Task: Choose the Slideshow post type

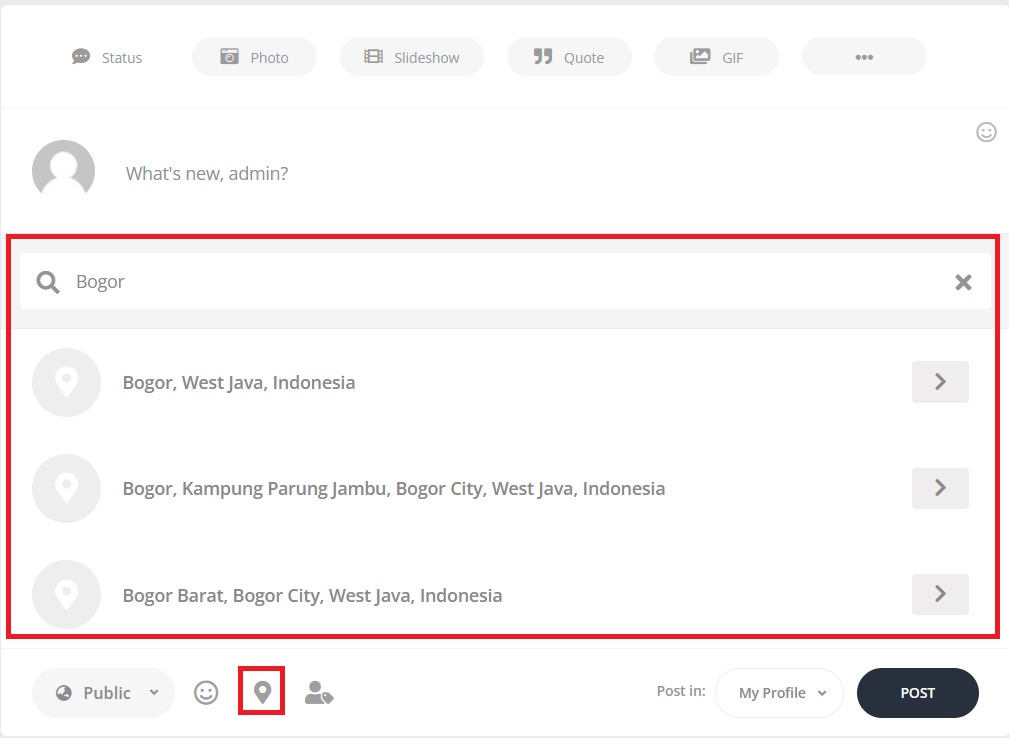Action: pos(412,57)
